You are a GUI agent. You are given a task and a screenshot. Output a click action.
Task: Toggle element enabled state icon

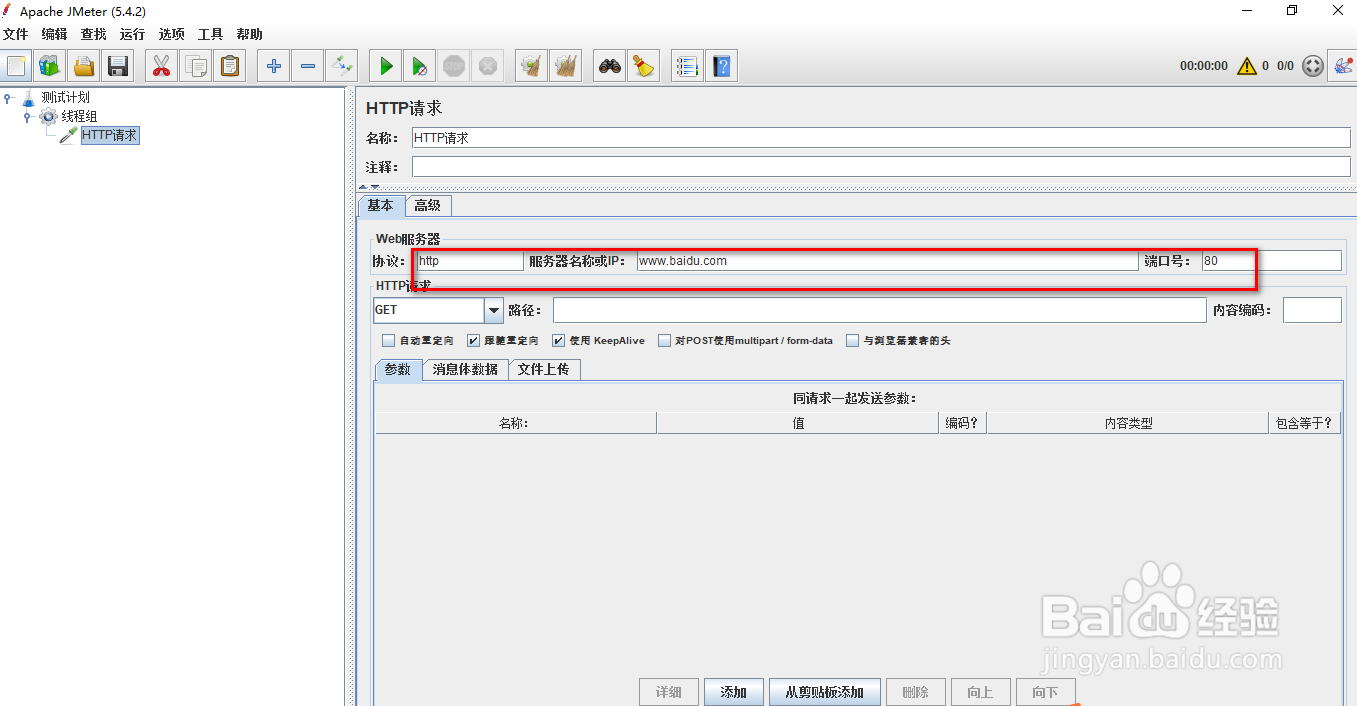click(x=342, y=67)
